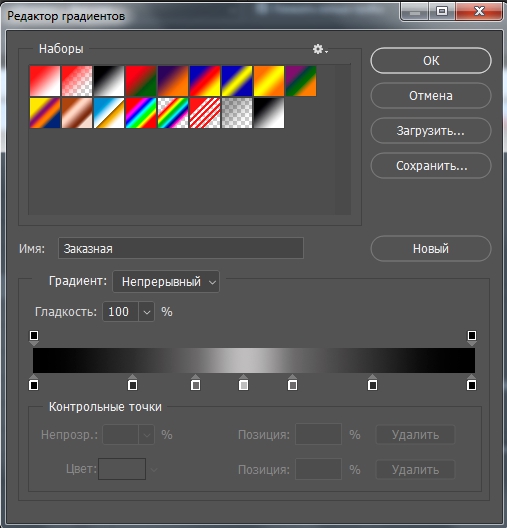Click the black-gray-black gradient preview bar
The height and width of the screenshot is (528, 507).
tap(254, 360)
